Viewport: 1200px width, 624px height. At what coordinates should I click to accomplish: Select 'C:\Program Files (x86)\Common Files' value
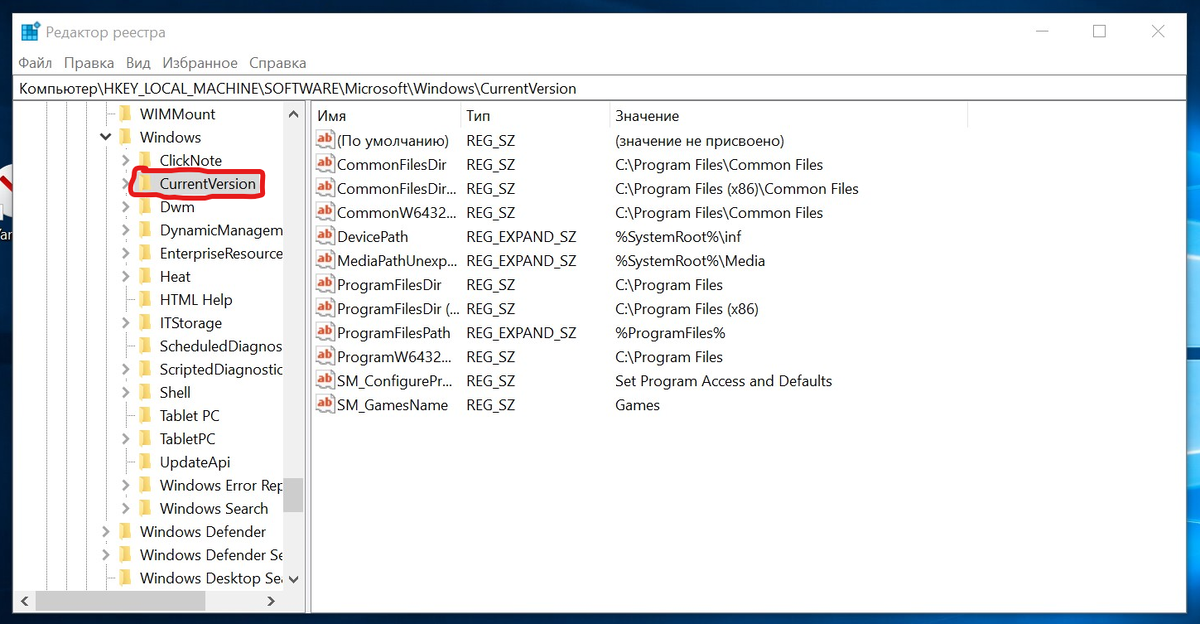tap(737, 188)
